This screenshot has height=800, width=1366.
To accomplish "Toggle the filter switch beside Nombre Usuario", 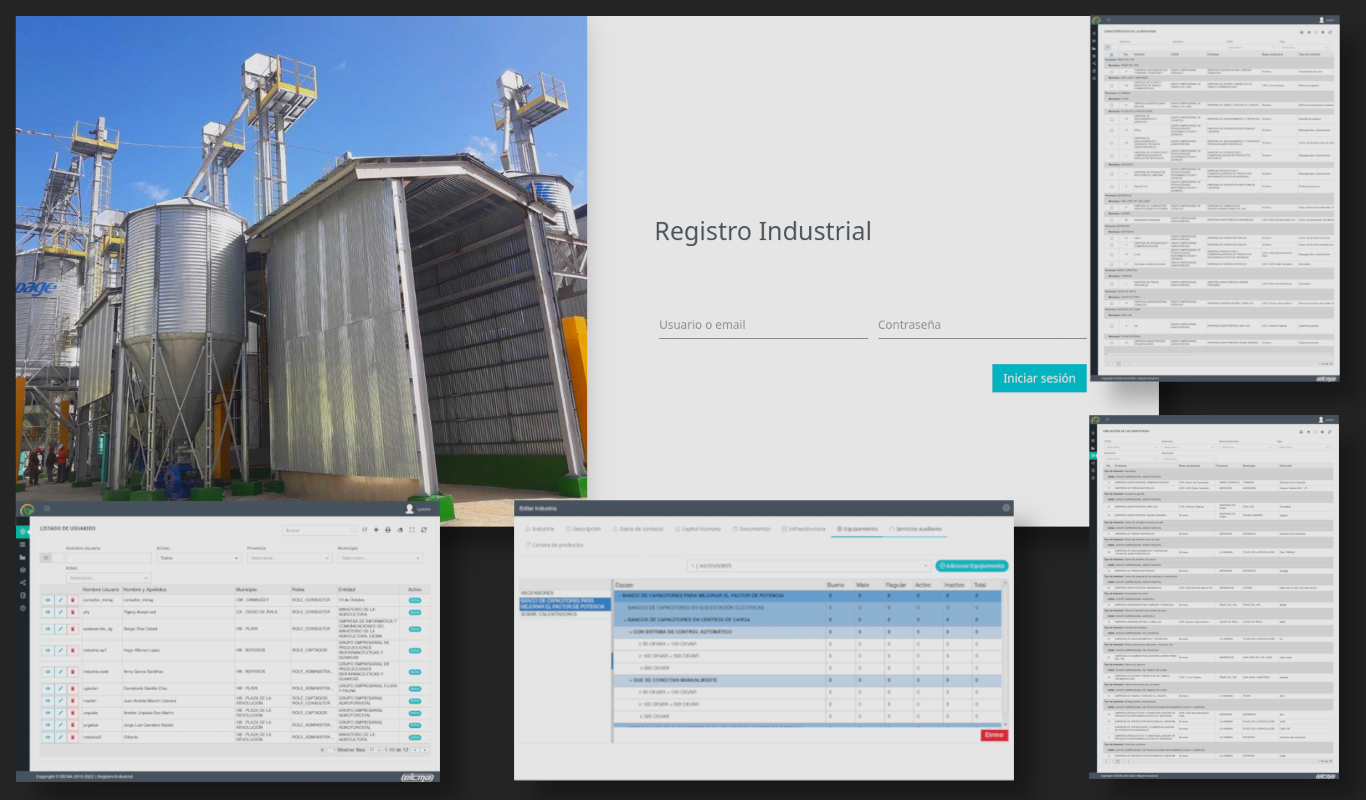I will (x=46, y=558).
